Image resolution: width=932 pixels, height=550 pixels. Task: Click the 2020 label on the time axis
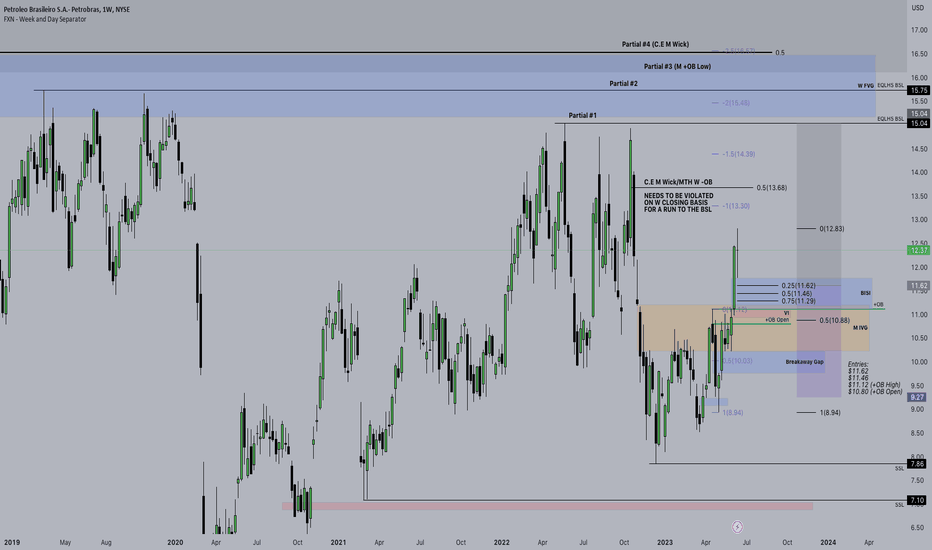click(175, 542)
